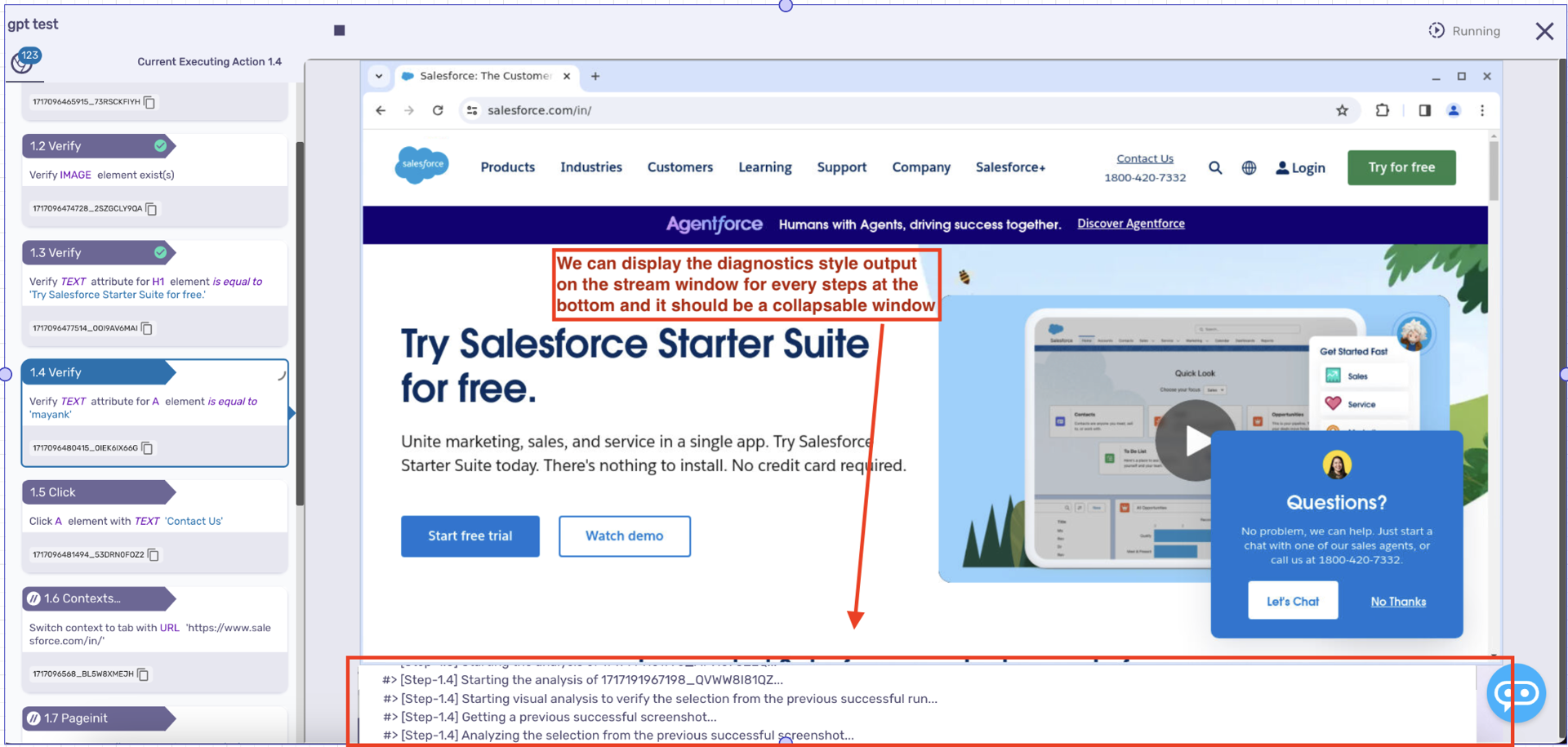Dismiss the Questions popup with No Thanks

(x=1398, y=602)
